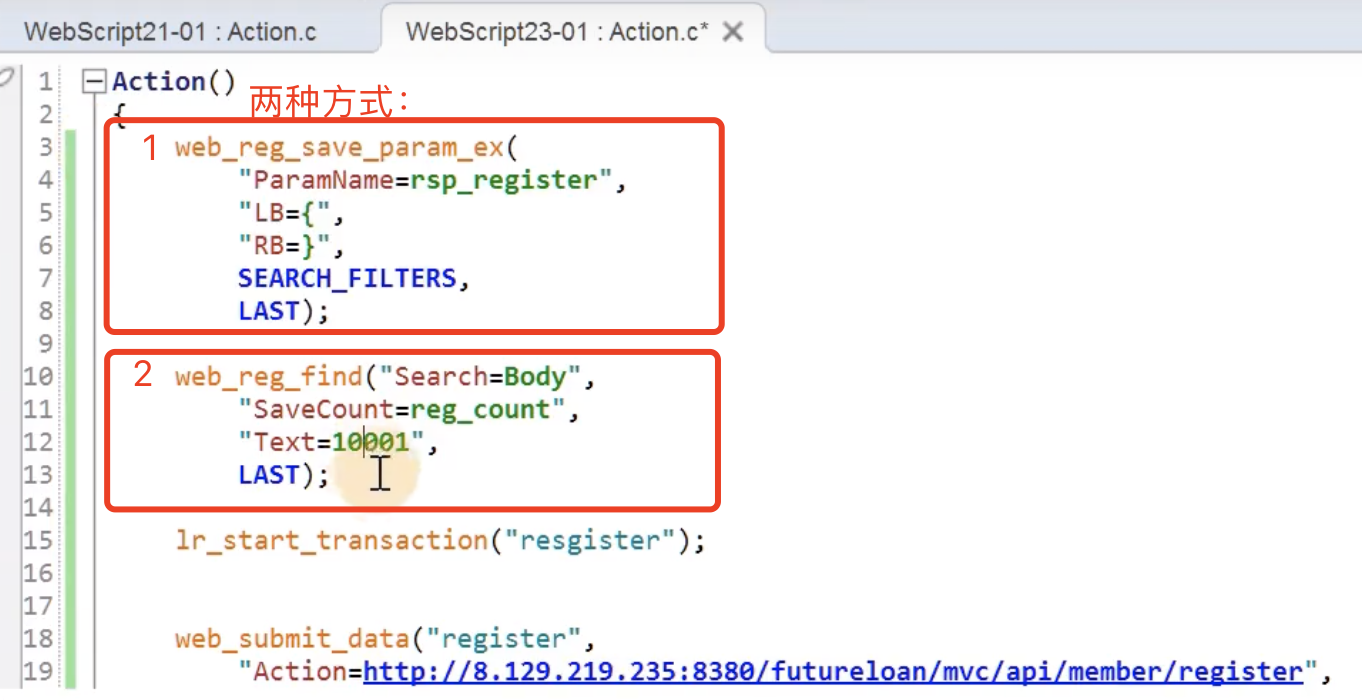Screen dimensions: 1362x700
Task: Select the WebScript23-01 : Action.c* tab
Action: pyautogui.click(x=557, y=31)
